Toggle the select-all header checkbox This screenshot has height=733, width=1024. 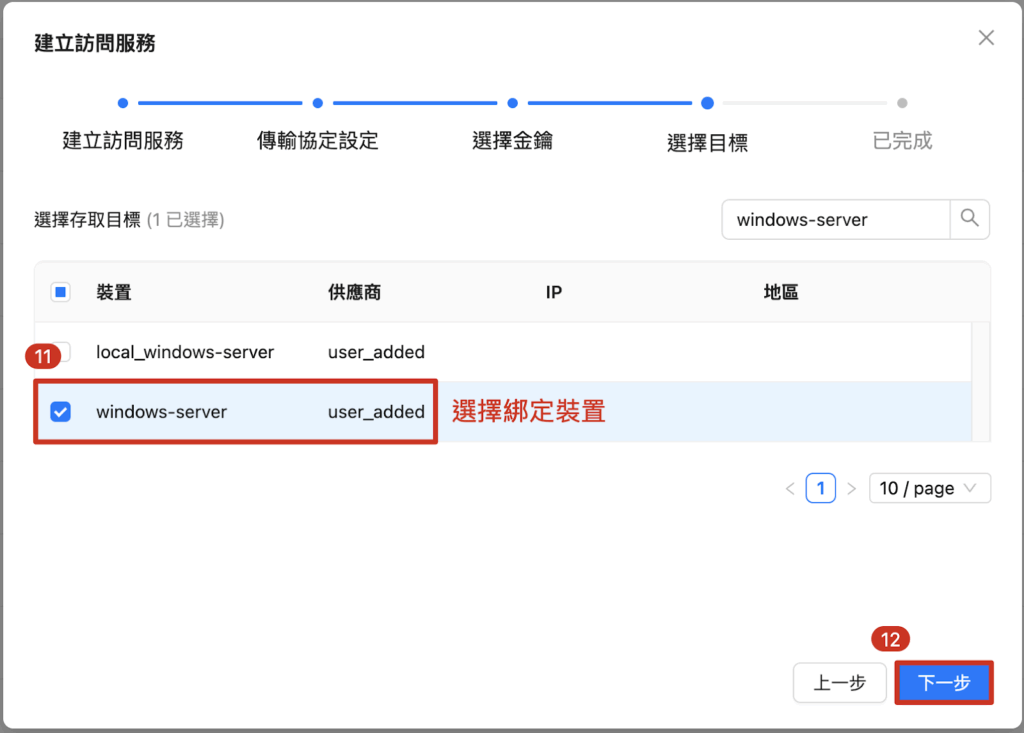point(60,292)
